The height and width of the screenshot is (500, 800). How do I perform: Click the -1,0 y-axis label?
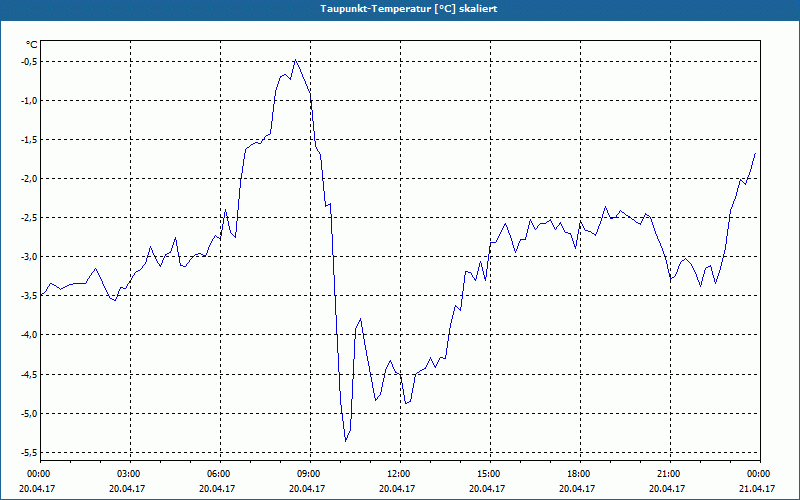coord(29,101)
